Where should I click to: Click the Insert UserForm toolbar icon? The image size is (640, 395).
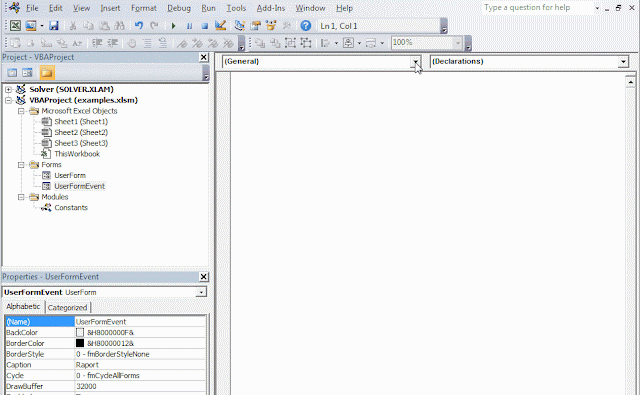coord(31,26)
